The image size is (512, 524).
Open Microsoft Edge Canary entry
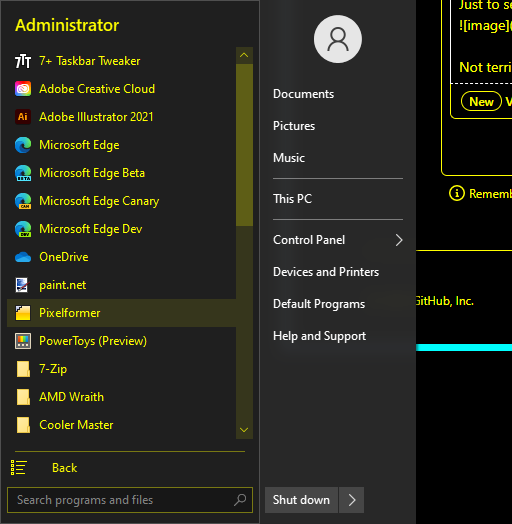click(122, 201)
